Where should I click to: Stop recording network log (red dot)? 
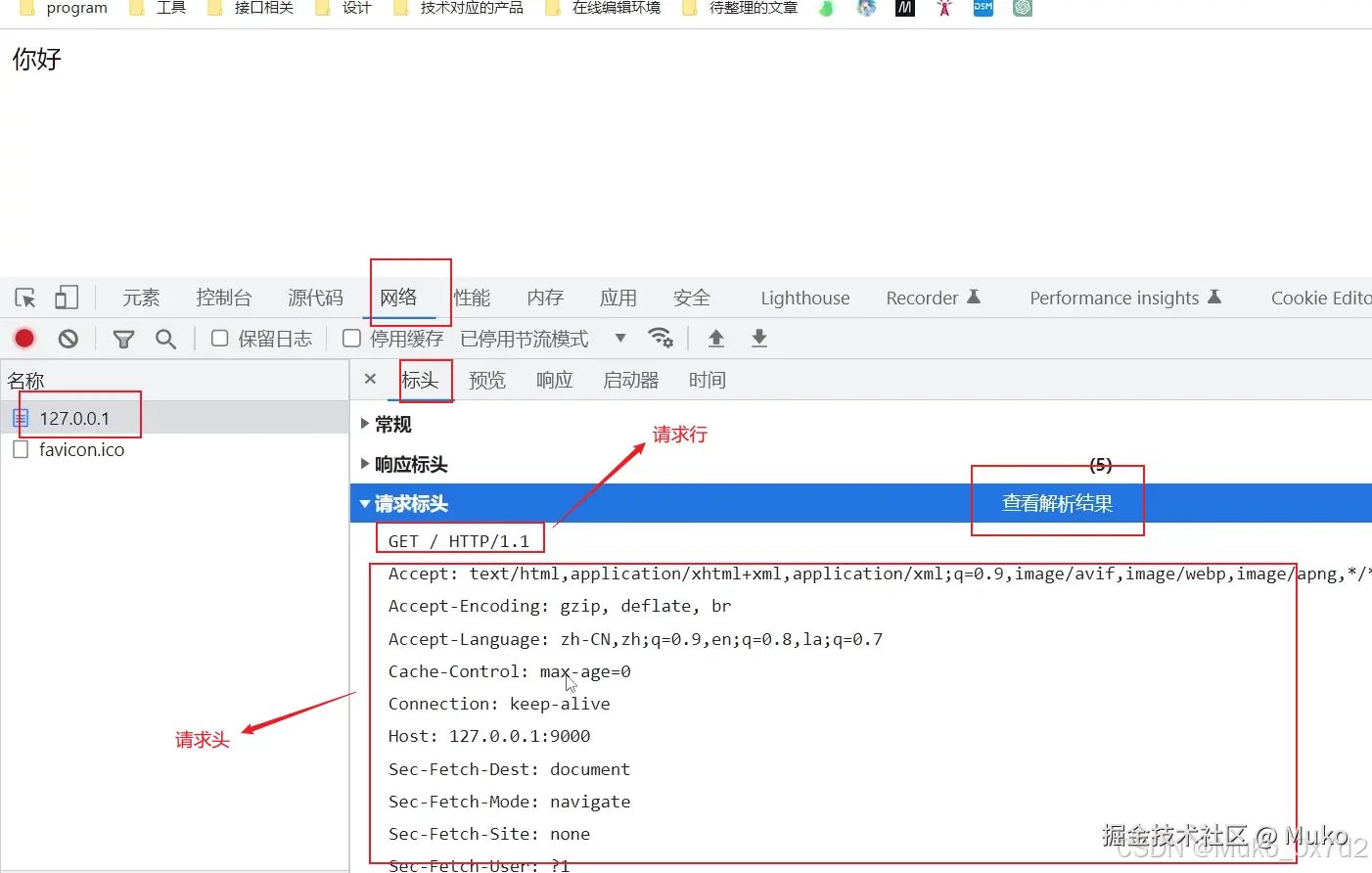24,339
